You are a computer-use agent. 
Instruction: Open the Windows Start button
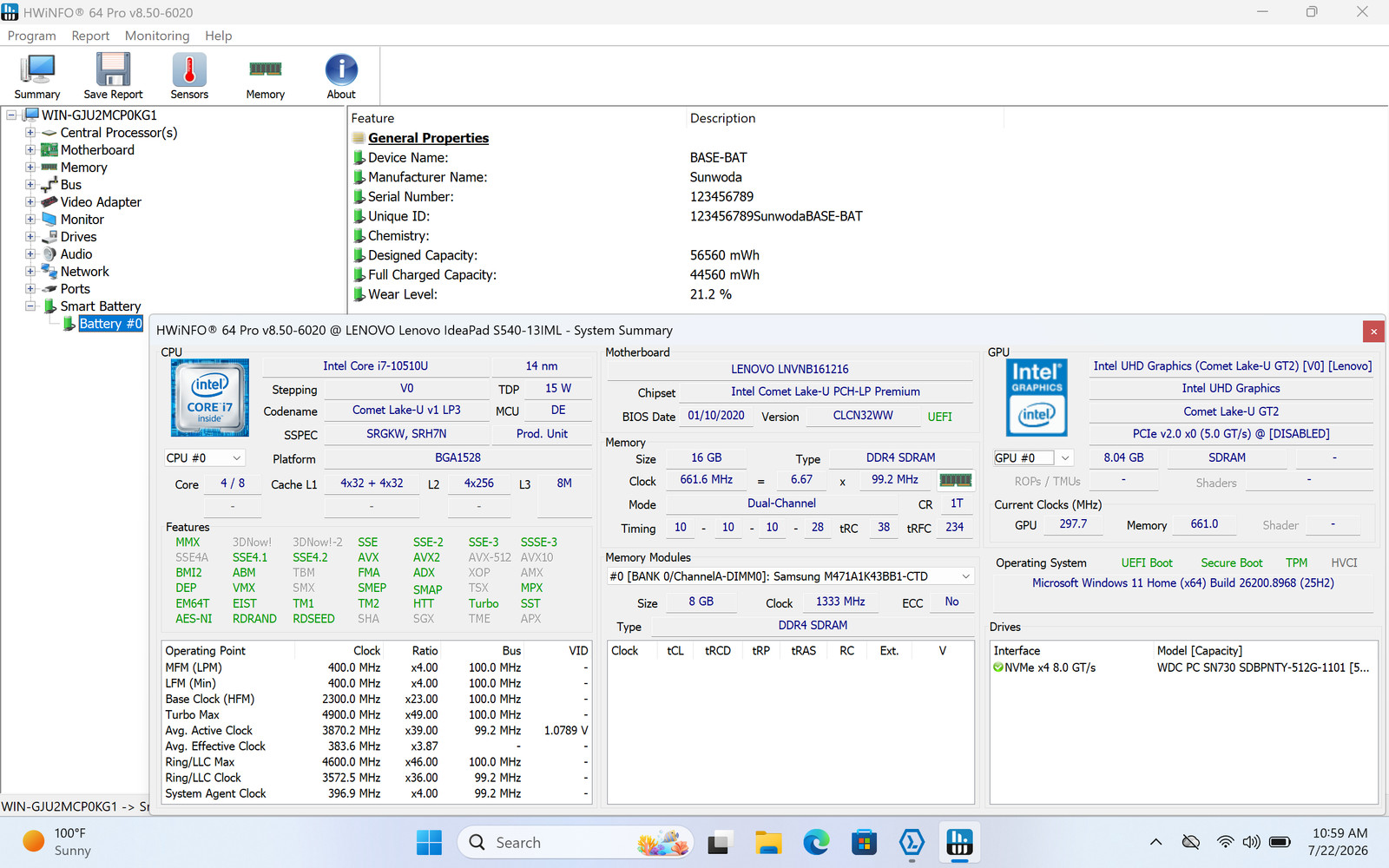coord(429,842)
